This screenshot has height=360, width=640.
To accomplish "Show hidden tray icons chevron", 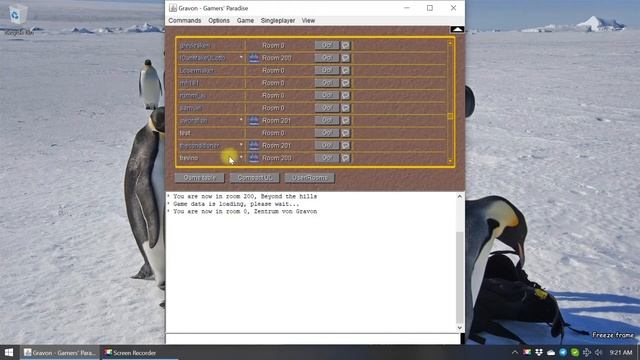I will tap(515, 353).
